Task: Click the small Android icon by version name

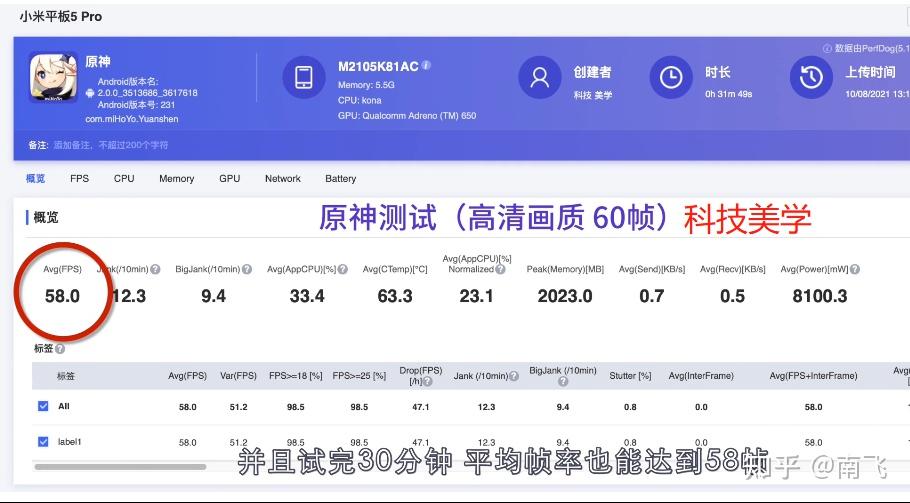Action: pyautogui.click(x=90, y=93)
